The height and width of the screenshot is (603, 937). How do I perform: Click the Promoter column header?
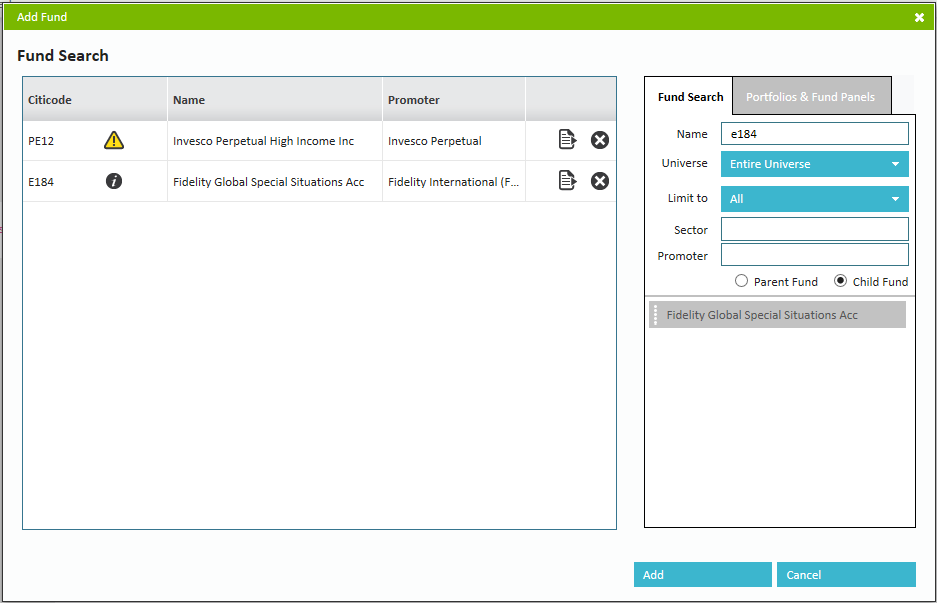pyautogui.click(x=454, y=100)
